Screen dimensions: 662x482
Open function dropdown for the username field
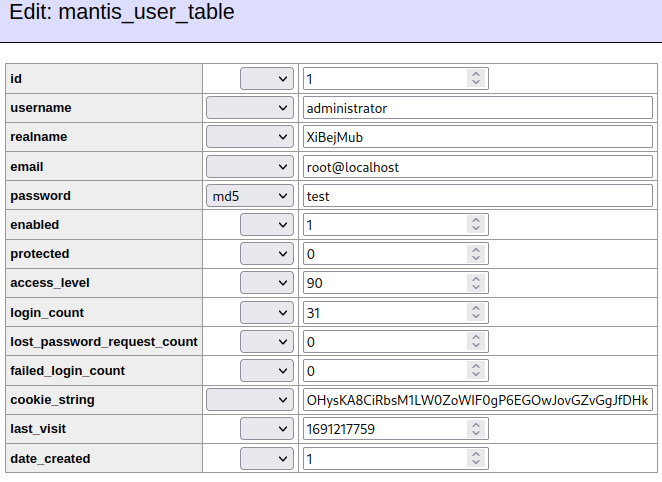point(250,108)
